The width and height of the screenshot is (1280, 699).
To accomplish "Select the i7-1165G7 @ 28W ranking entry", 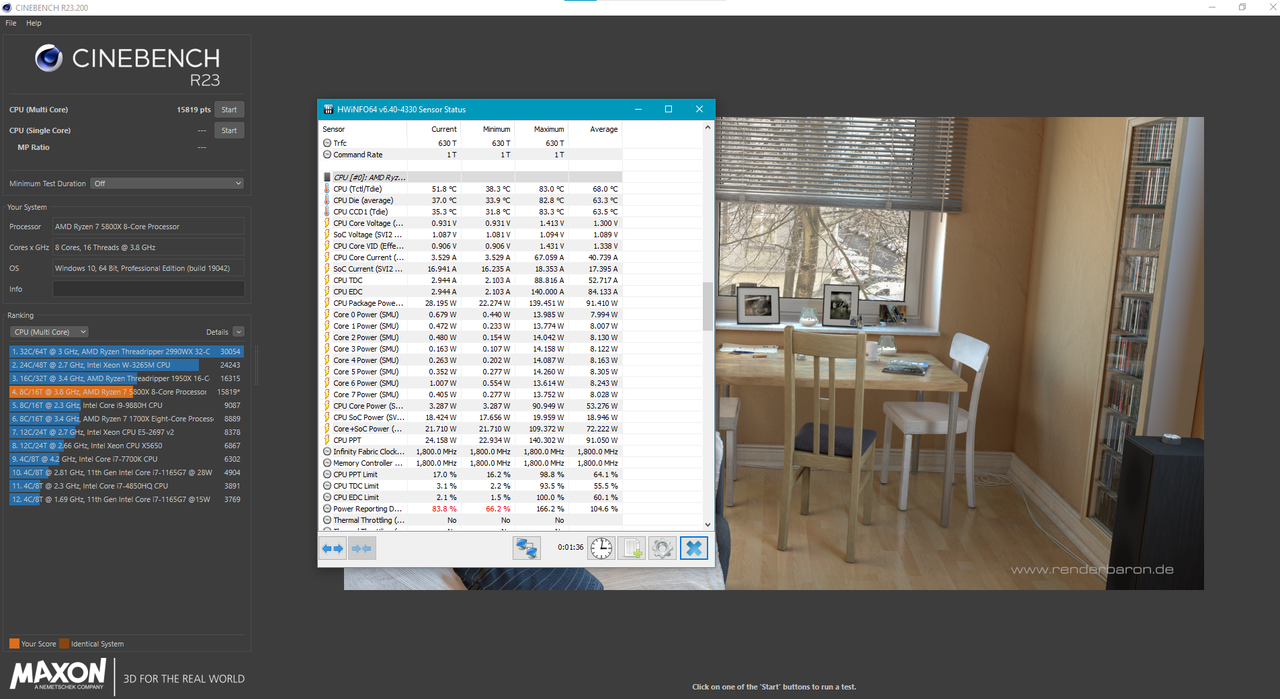I will 126,472.
